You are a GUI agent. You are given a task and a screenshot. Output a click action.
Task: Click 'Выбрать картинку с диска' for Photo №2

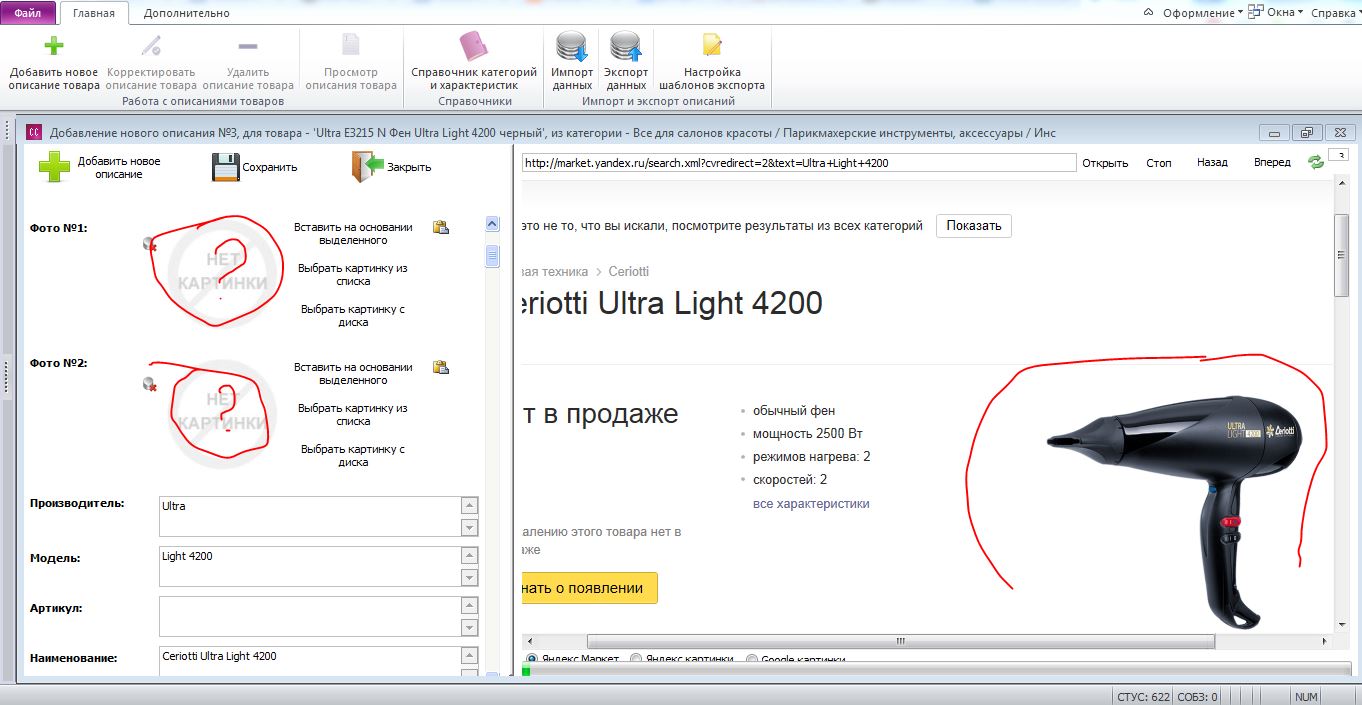coord(353,456)
